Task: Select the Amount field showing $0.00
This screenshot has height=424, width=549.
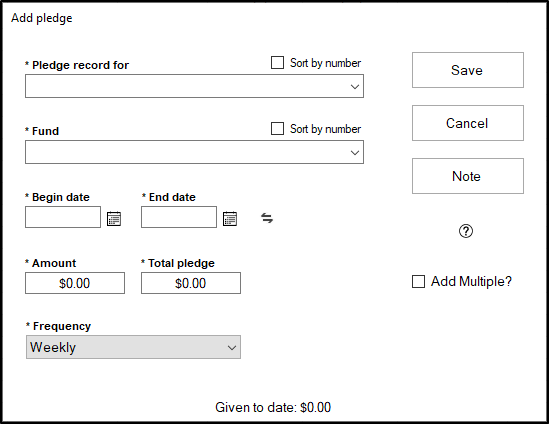Action: [75, 283]
